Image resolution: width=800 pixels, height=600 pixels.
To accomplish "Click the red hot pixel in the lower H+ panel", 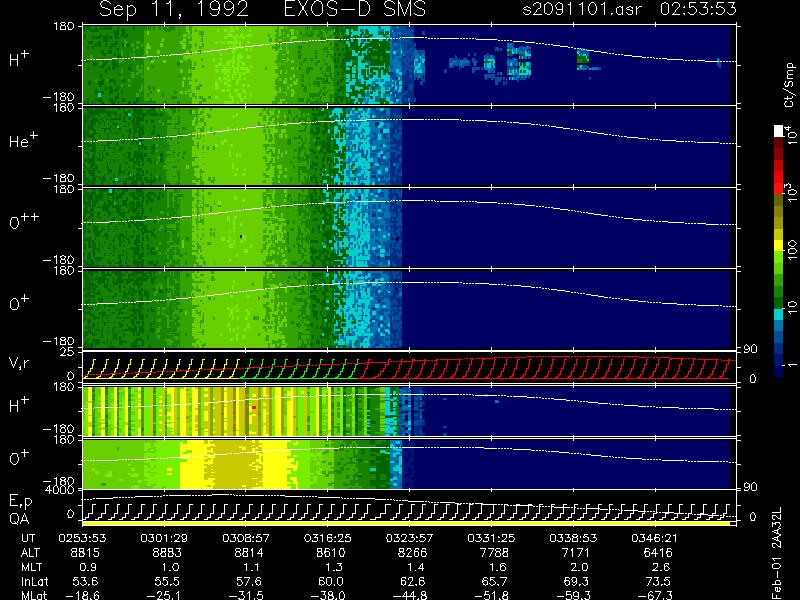I will pyautogui.click(x=254, y=408).
